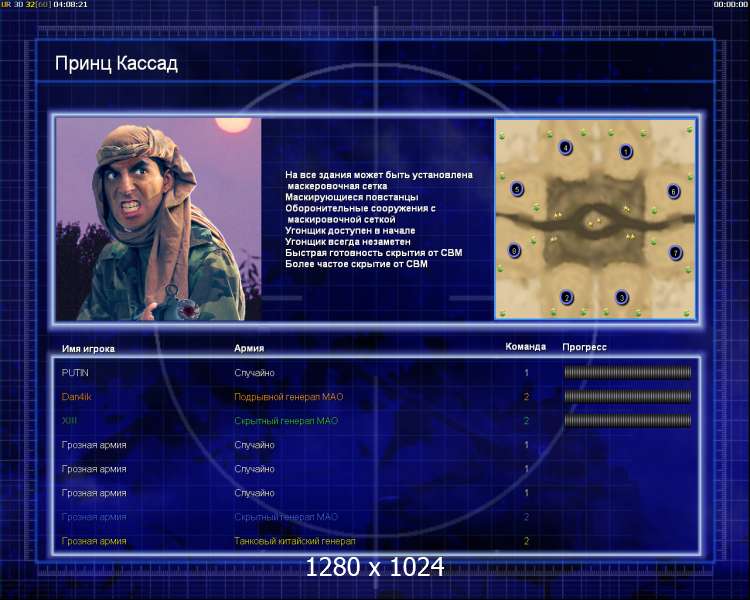Click "Подрывной генерал МАО" army entry
This screenshot has height=600, width=750.
288,397
